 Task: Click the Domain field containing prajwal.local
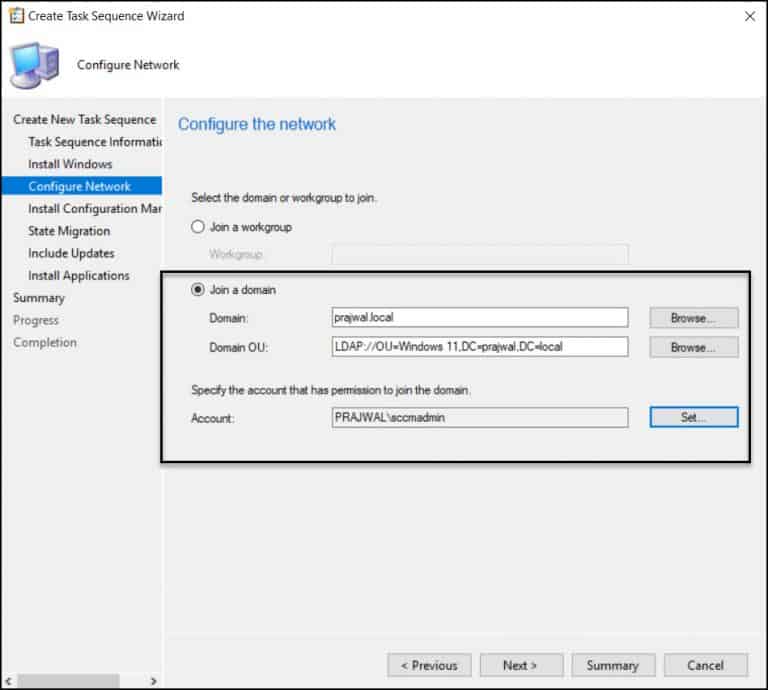480,317
